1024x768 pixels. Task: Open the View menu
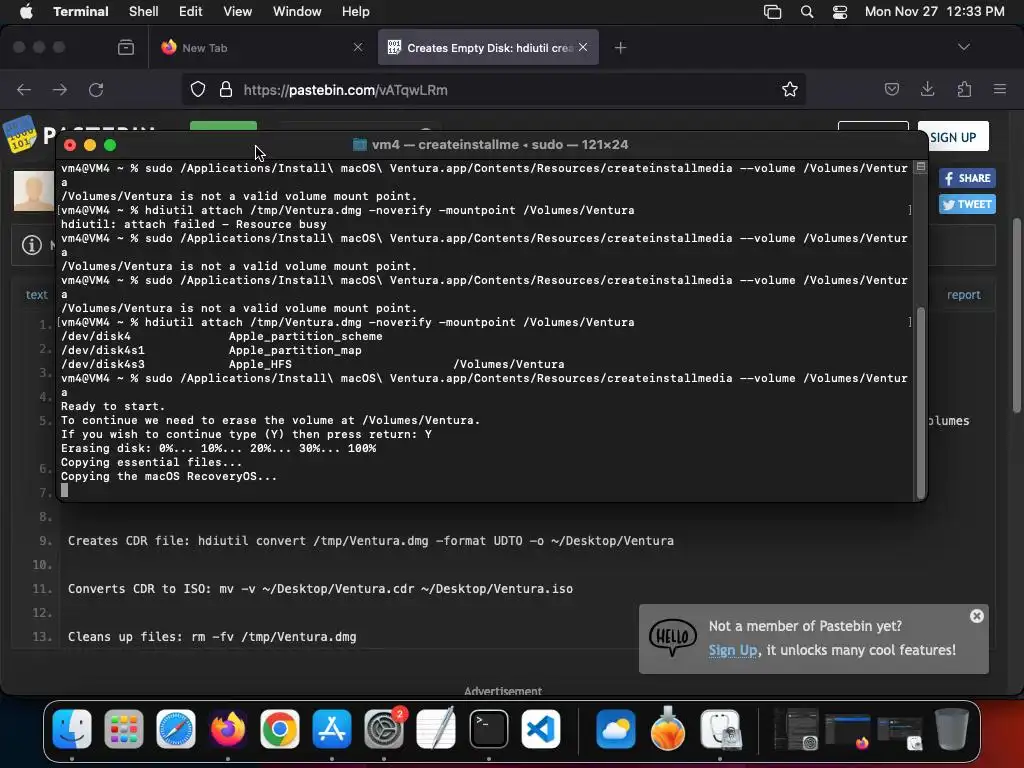(237, 12)
